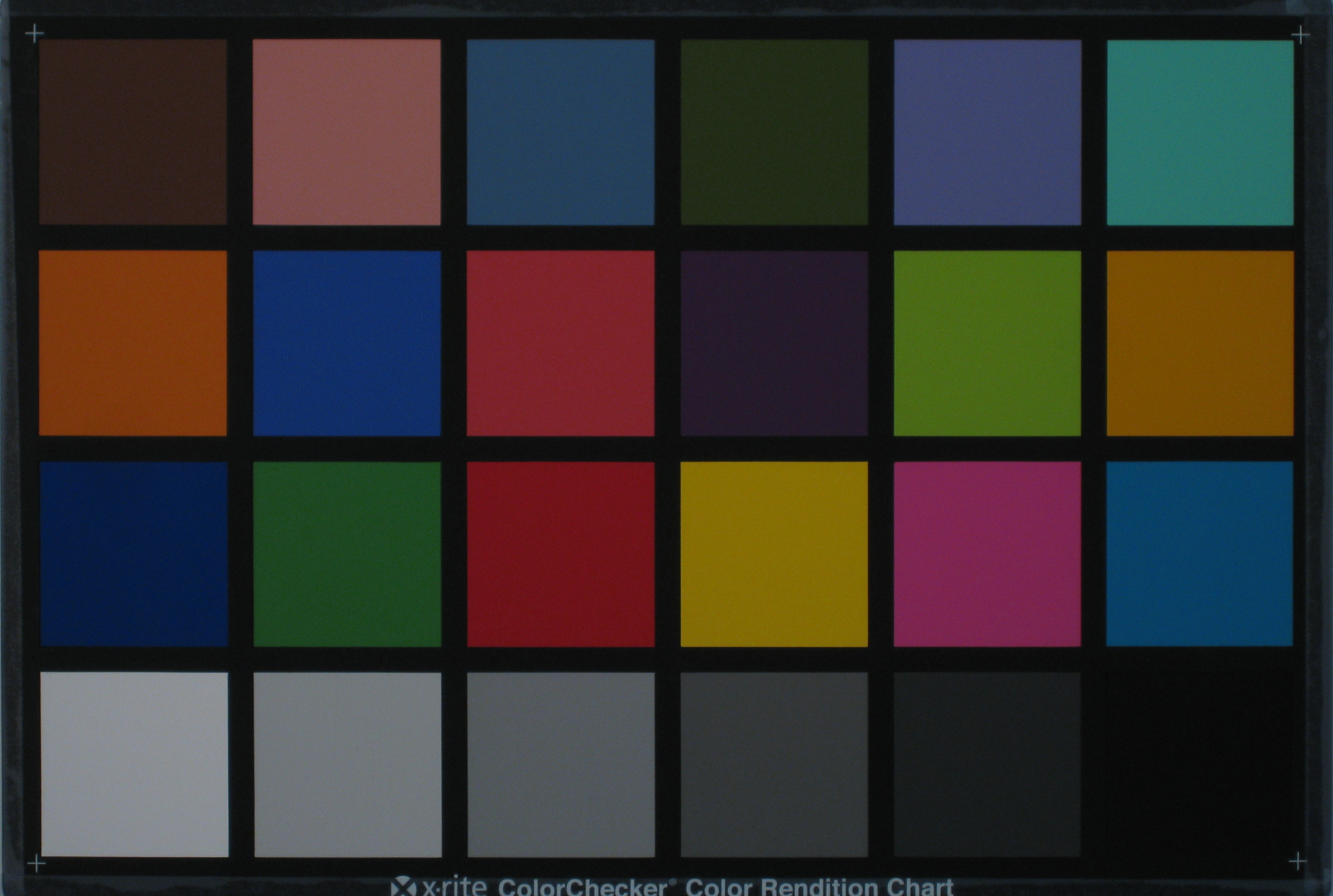The height and width of the screenshot is (896, 1333).
Task: Pick the cyan blue swatch
Action: click(1199, 554)
